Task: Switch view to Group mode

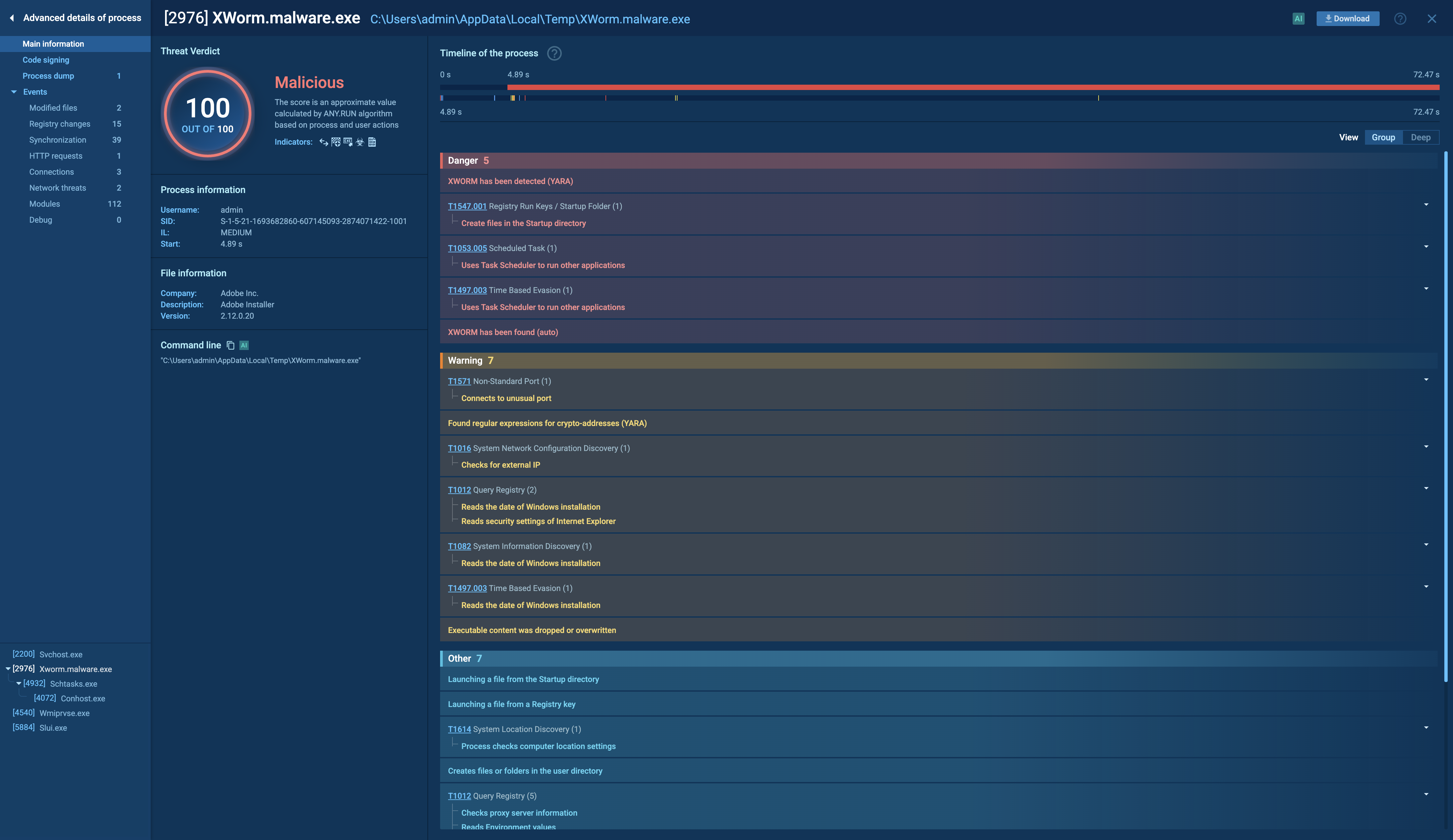Action: pos(1383,137)
